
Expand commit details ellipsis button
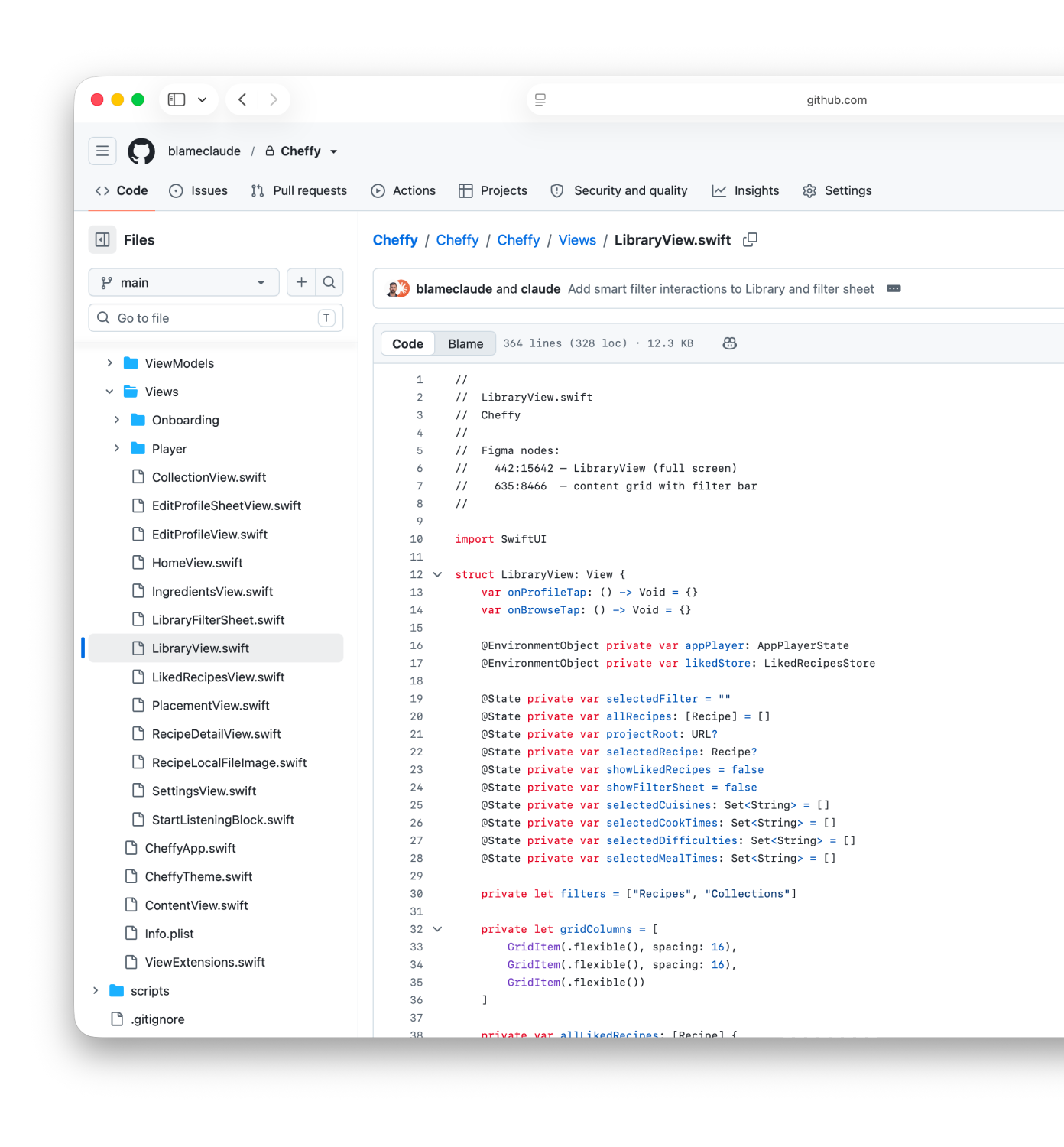pos(894,289)
